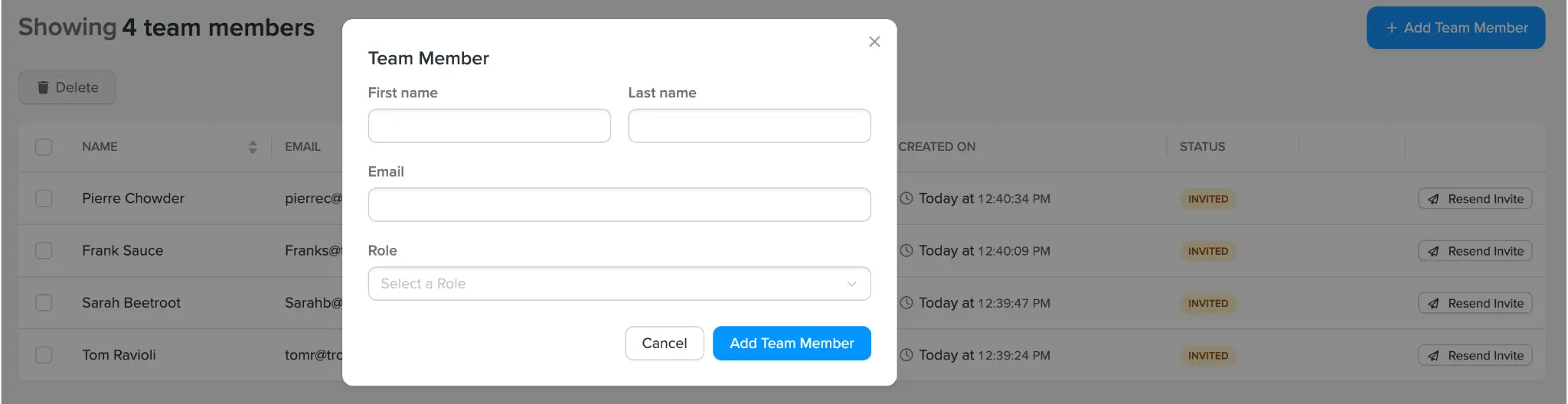Screen dimensions: 1568x404
Task: Click paper plane icon in Pierre Chowder's row
Action: 1433,199
